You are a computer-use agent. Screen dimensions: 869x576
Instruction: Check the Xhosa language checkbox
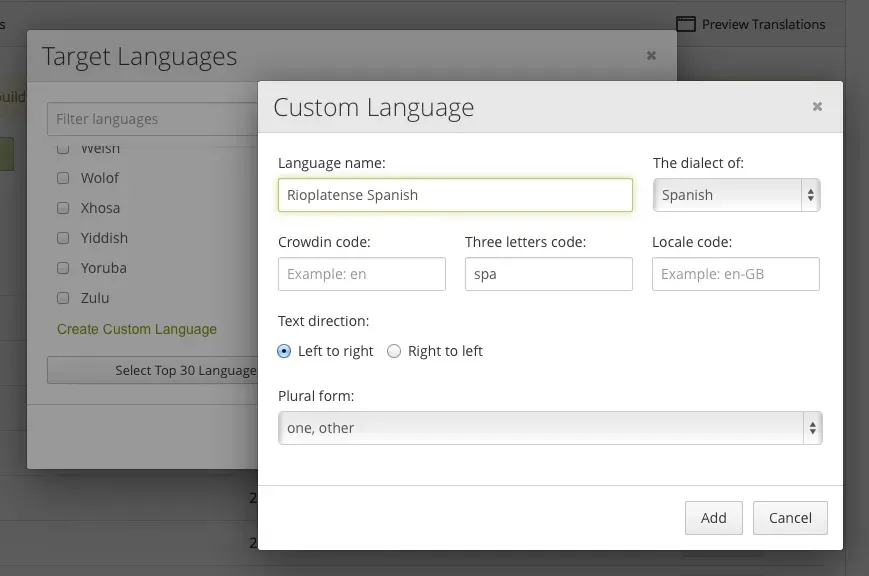[x=62, y=207]
